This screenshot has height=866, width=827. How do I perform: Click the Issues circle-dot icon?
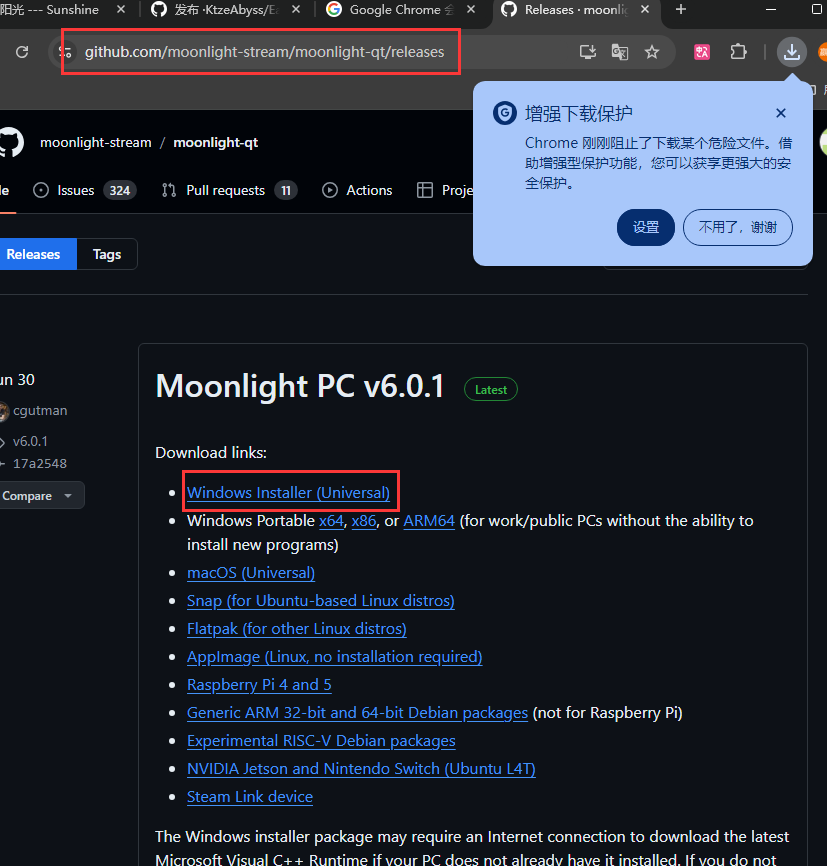(40, 191)
